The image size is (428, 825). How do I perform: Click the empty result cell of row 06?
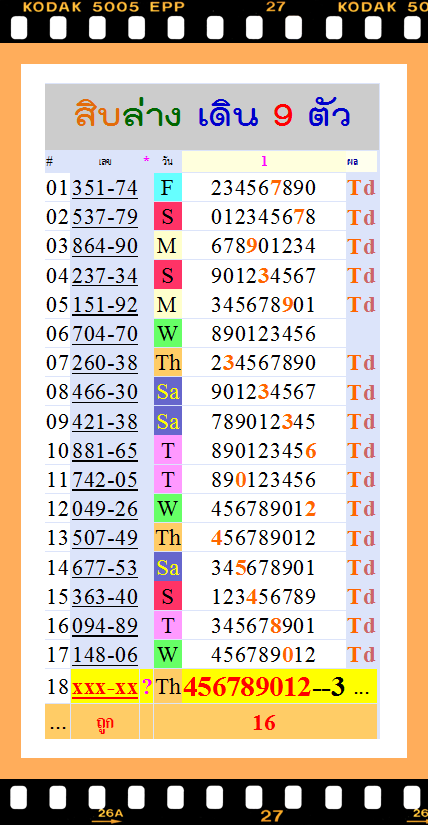pos(362,333)
